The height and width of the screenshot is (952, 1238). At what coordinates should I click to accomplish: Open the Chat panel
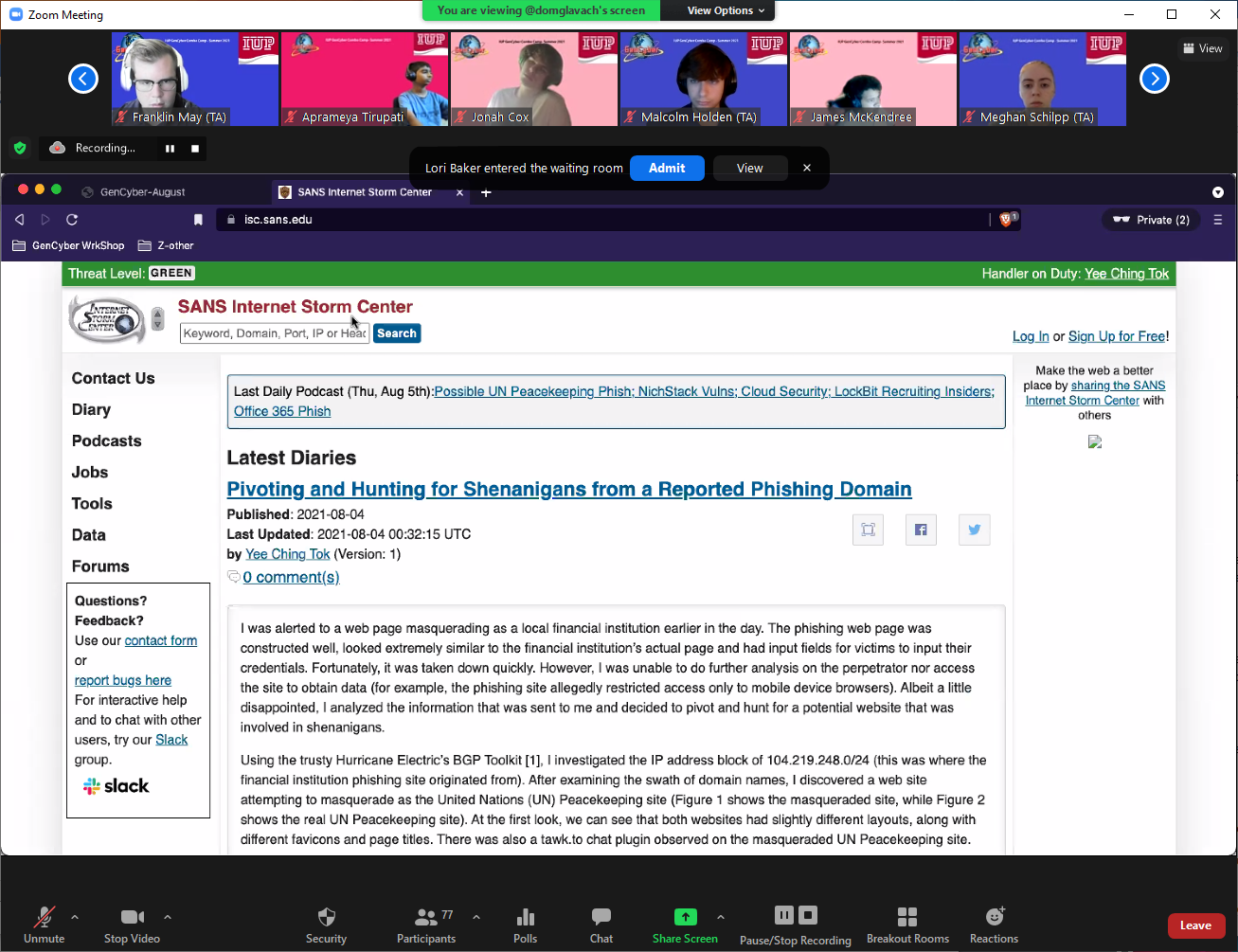click(601, 925)
